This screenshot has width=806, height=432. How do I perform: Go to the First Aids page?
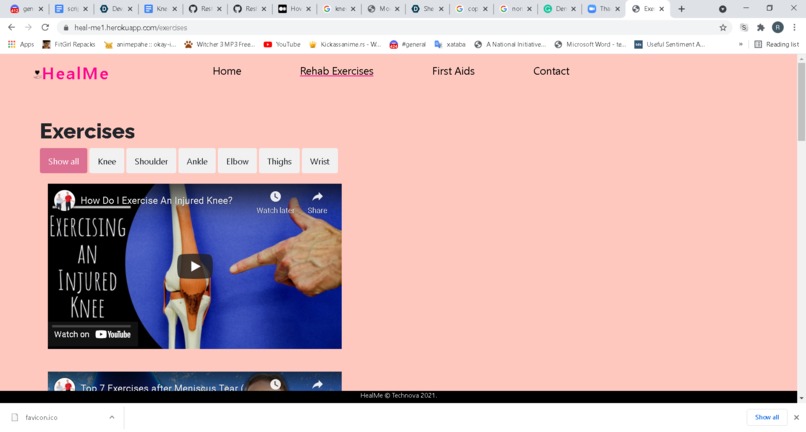pyautogui.click(x=453, y=71)
